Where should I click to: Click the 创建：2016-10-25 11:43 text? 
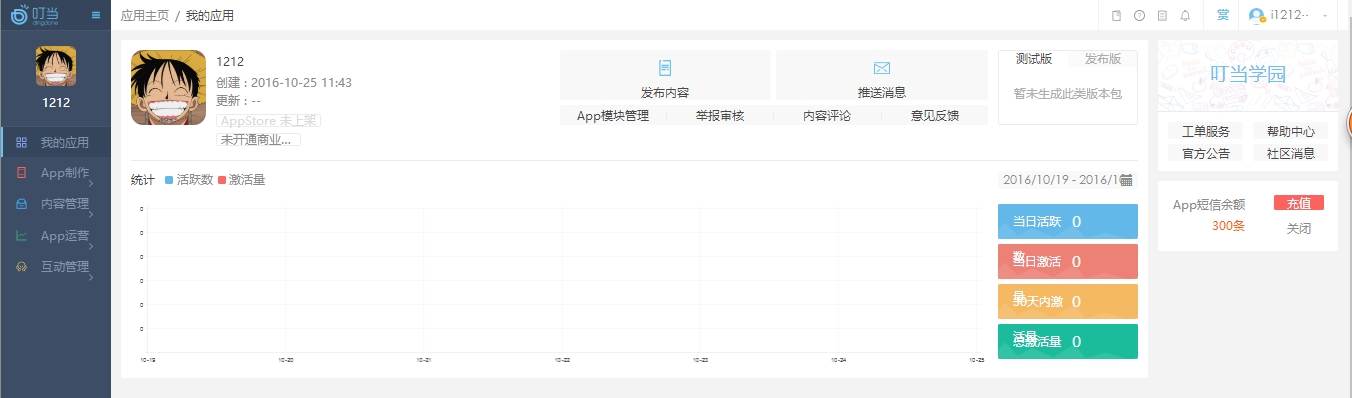284,82
